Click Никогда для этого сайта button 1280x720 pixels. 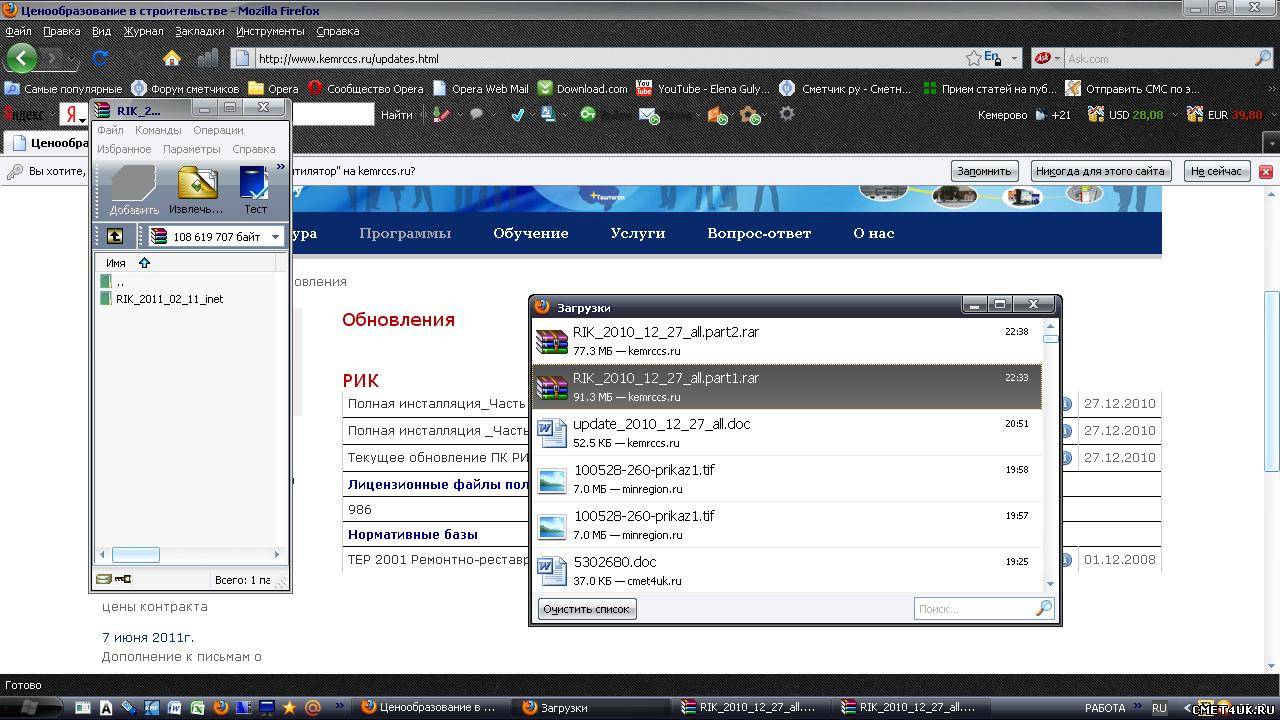point(1100,171)
